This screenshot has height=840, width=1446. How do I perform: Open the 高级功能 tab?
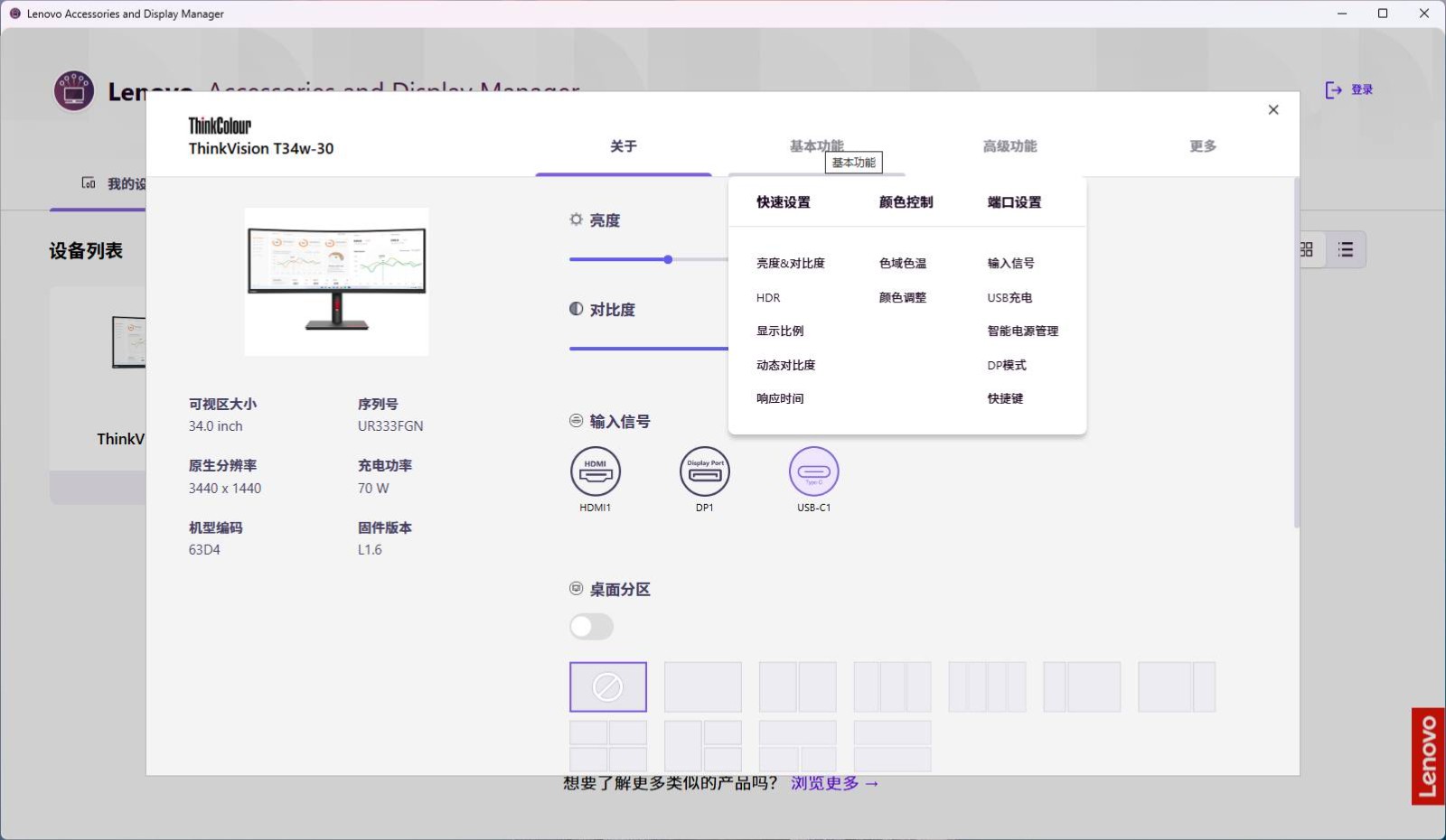click(x=1009, y=146)
